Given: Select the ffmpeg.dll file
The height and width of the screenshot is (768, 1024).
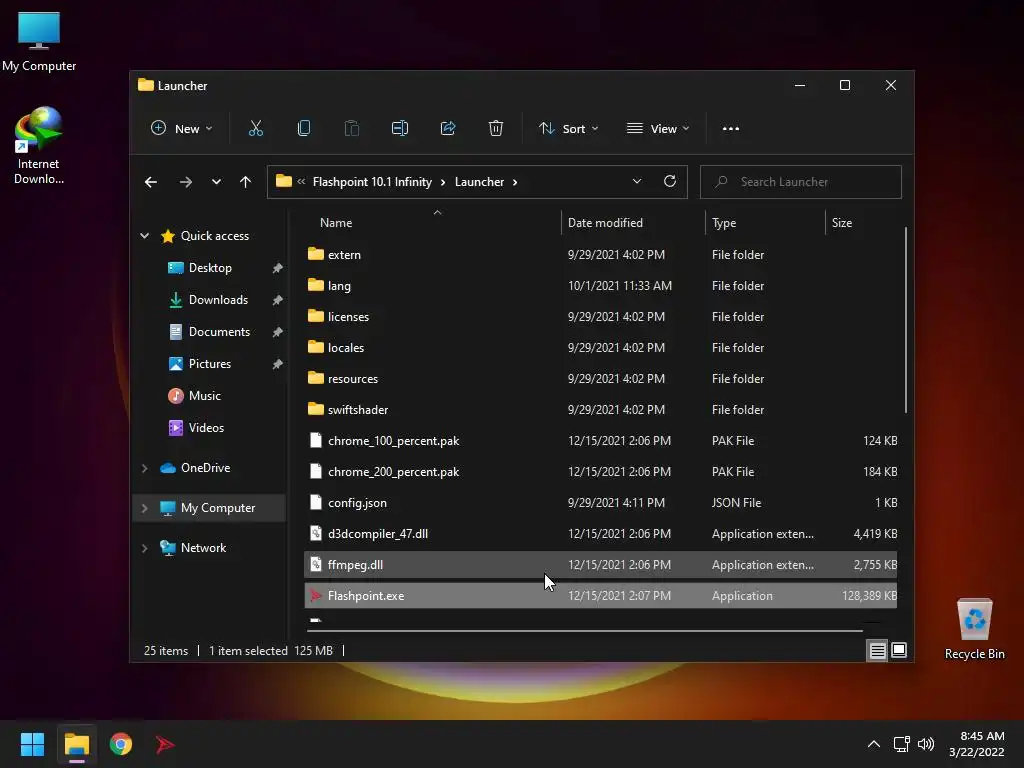Looking at the screenshot, I should pos(600,565).
